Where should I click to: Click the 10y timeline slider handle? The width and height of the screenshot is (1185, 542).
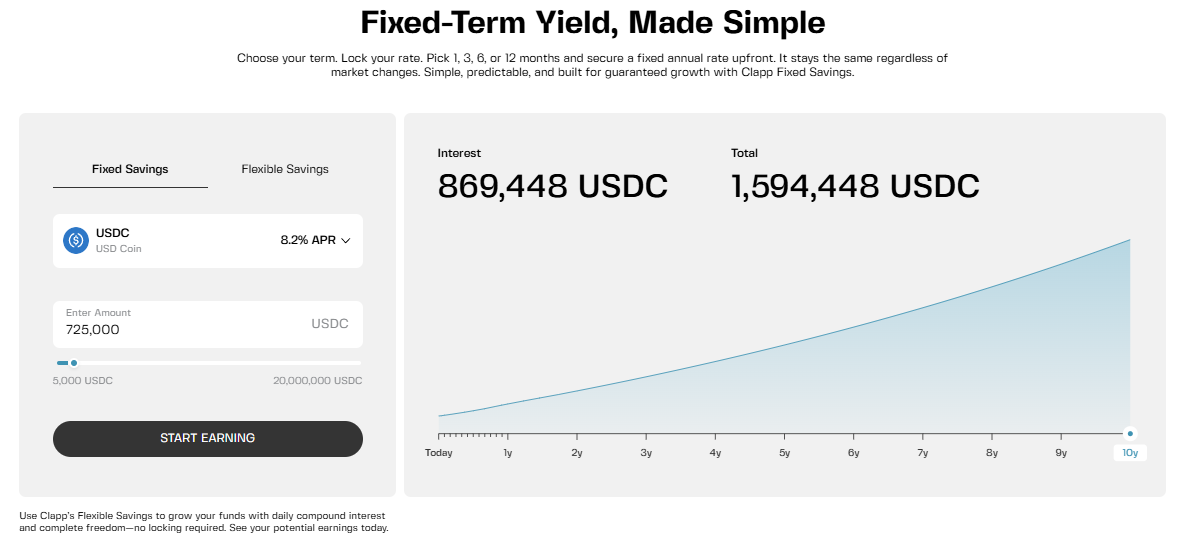pos(1130,434)
